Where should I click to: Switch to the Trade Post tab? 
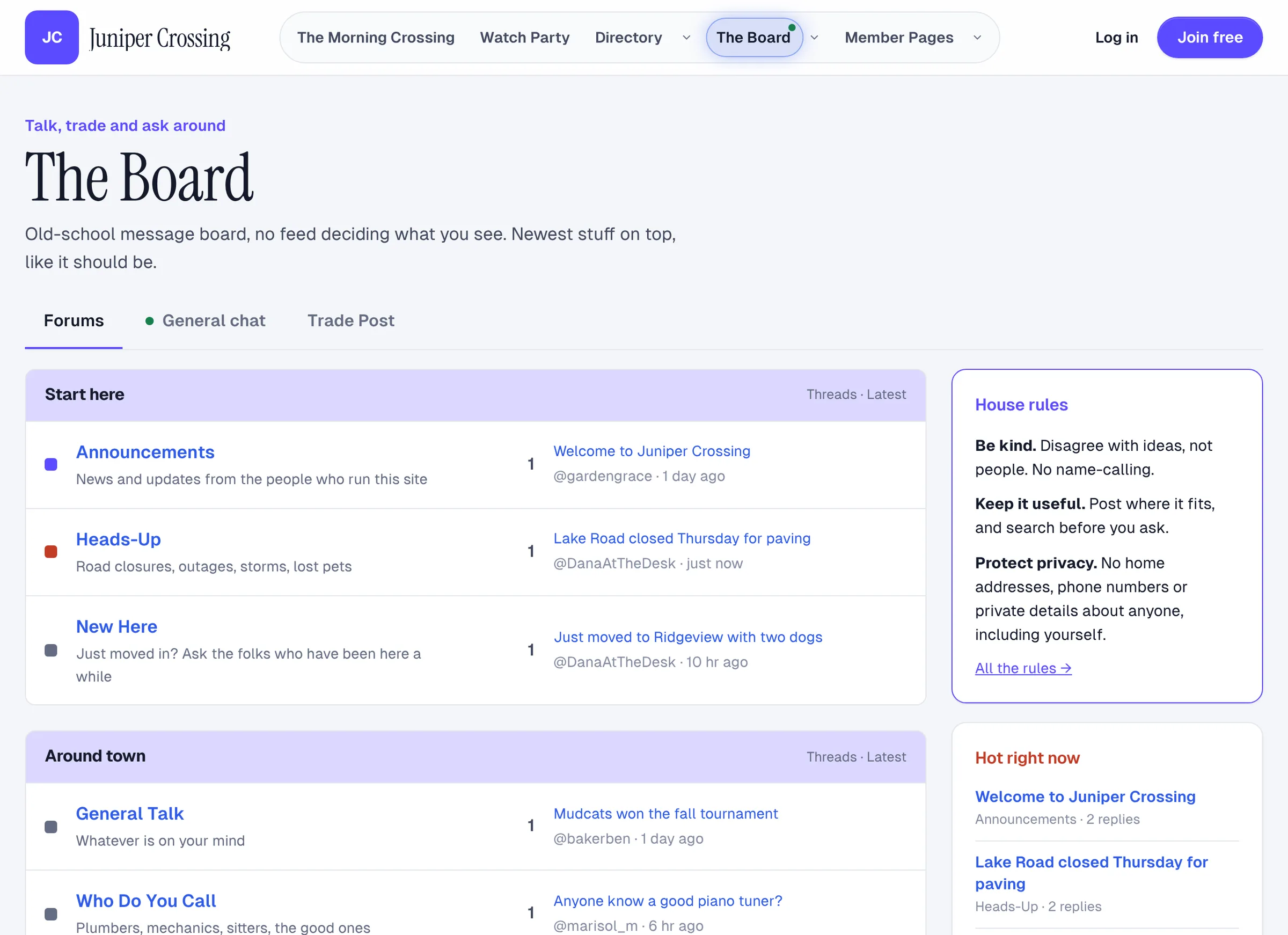pyautogui.click(x=351, y=321)
